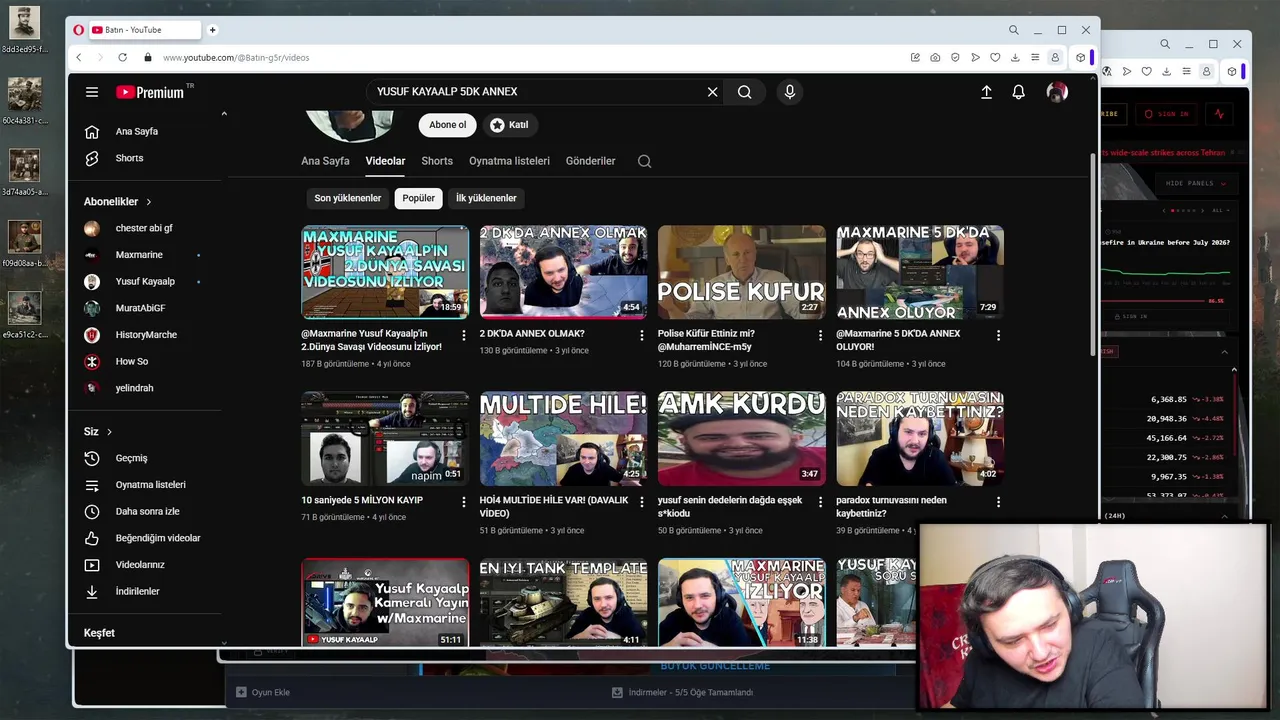This screenshot has width=1280, height=720.
Task: Open the Opera menu logo
Action: [x=78, y=30]
